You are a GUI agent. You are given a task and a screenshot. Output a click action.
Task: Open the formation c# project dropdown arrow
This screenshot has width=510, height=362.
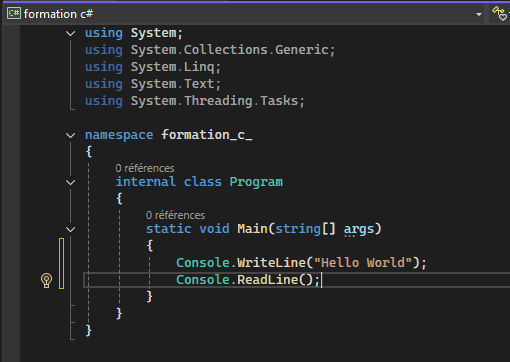coord(479,14)
